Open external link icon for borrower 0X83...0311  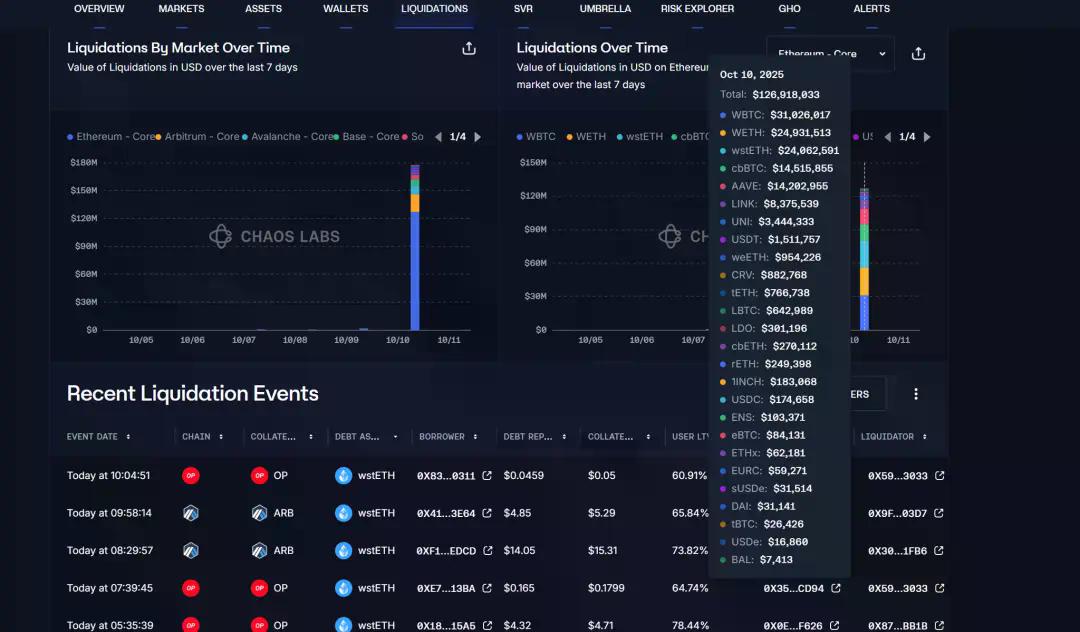click(x=487, y=476)
